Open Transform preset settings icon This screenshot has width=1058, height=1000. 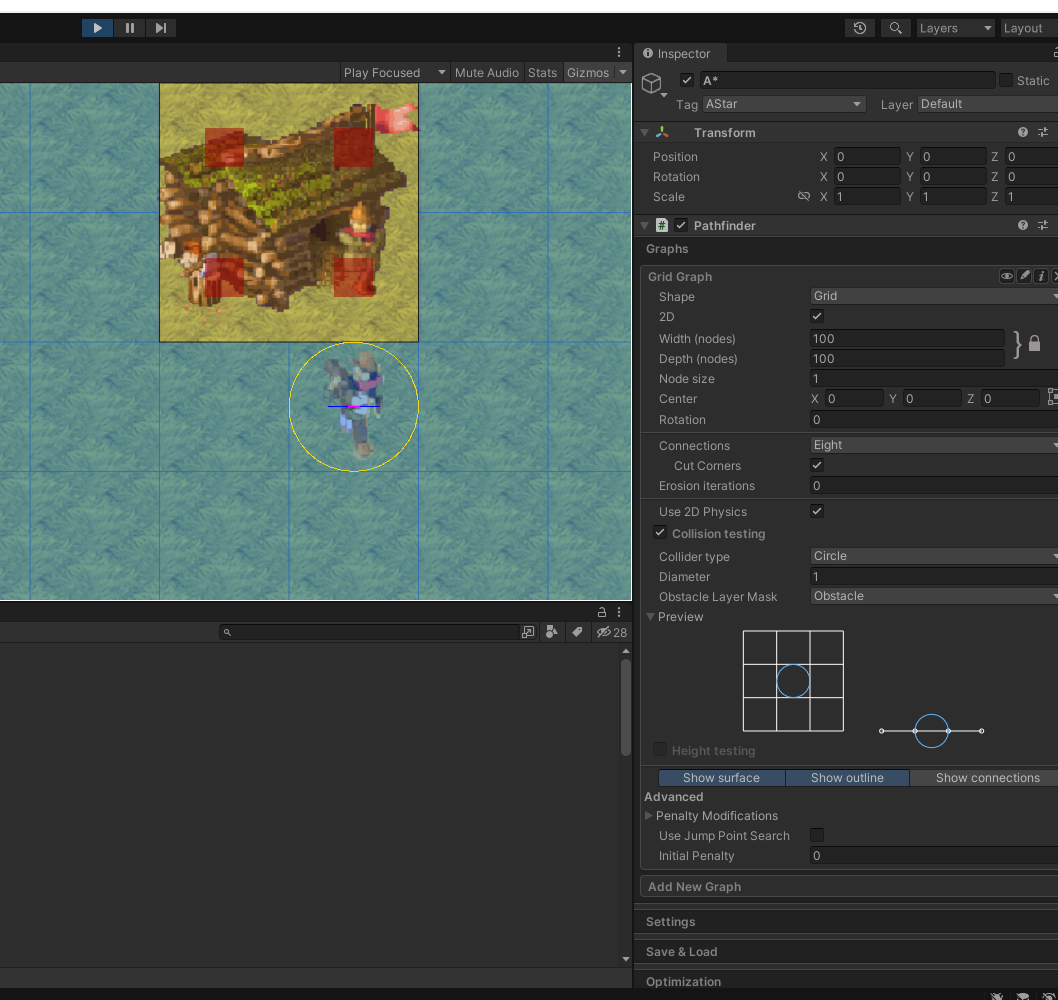coord(1043,132)
